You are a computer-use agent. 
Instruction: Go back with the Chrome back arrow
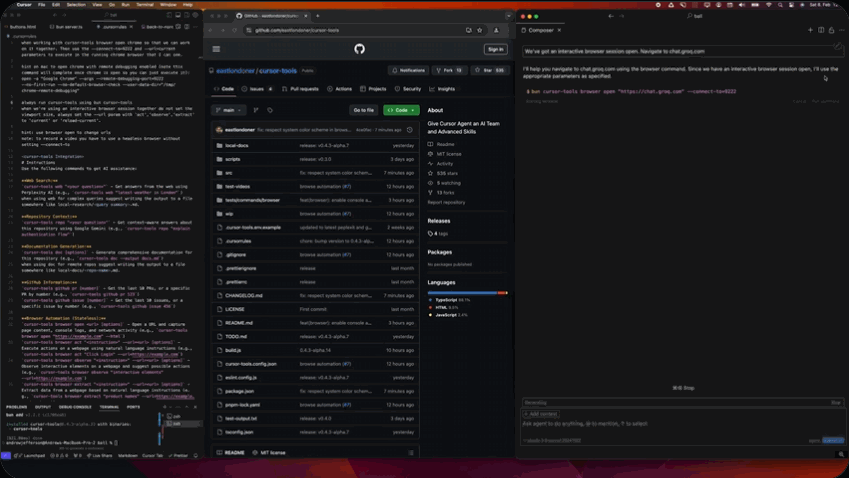click(211, 30)
